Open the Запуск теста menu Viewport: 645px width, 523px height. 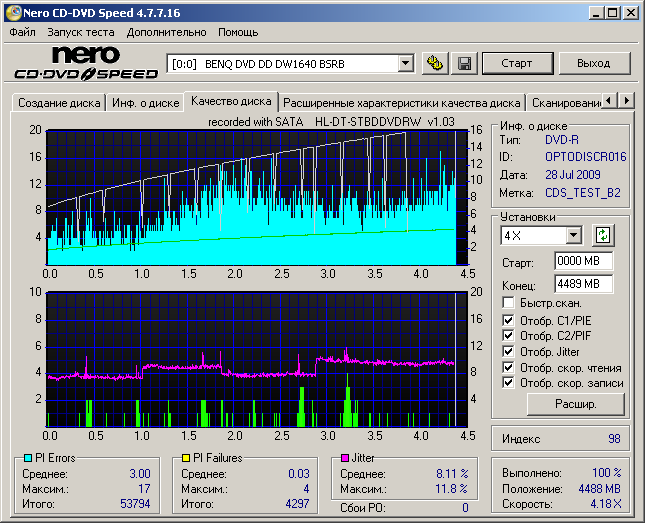(81, 32)
